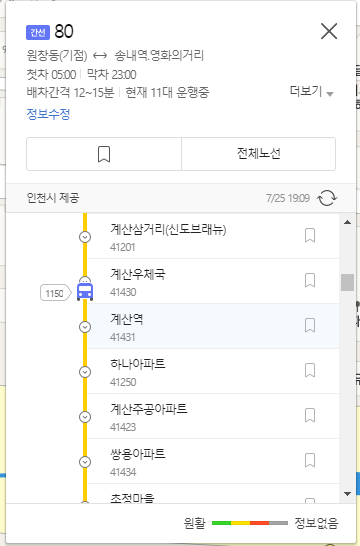This screenshot has height=546, width=360.
Task: Select the 계산주공아파트 stop in list
Action: tap(213, 416)
